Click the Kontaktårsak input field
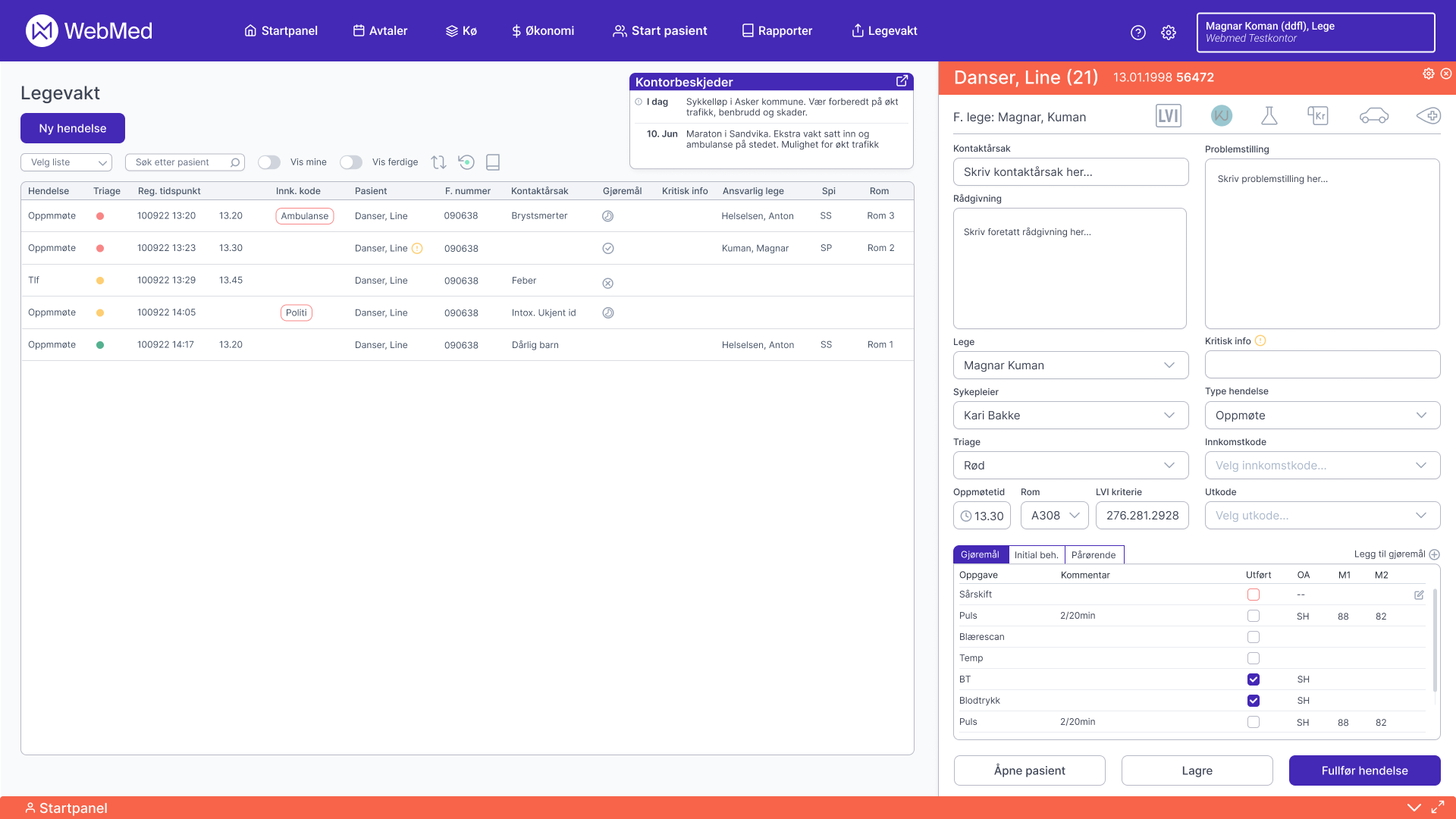This screenshot has height=819, width=1456. pyautogui.click(x=1070, y=172)
